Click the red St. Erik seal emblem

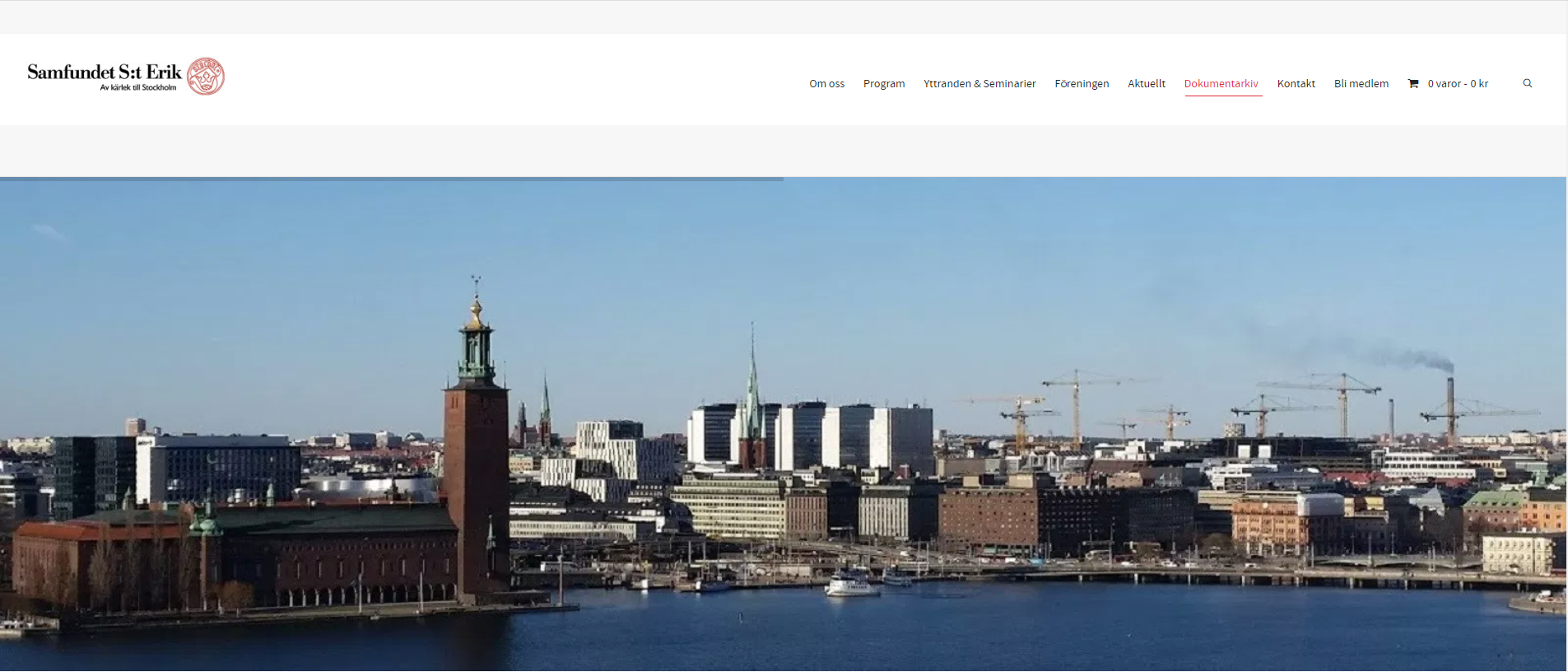click(x=205, y=77)
